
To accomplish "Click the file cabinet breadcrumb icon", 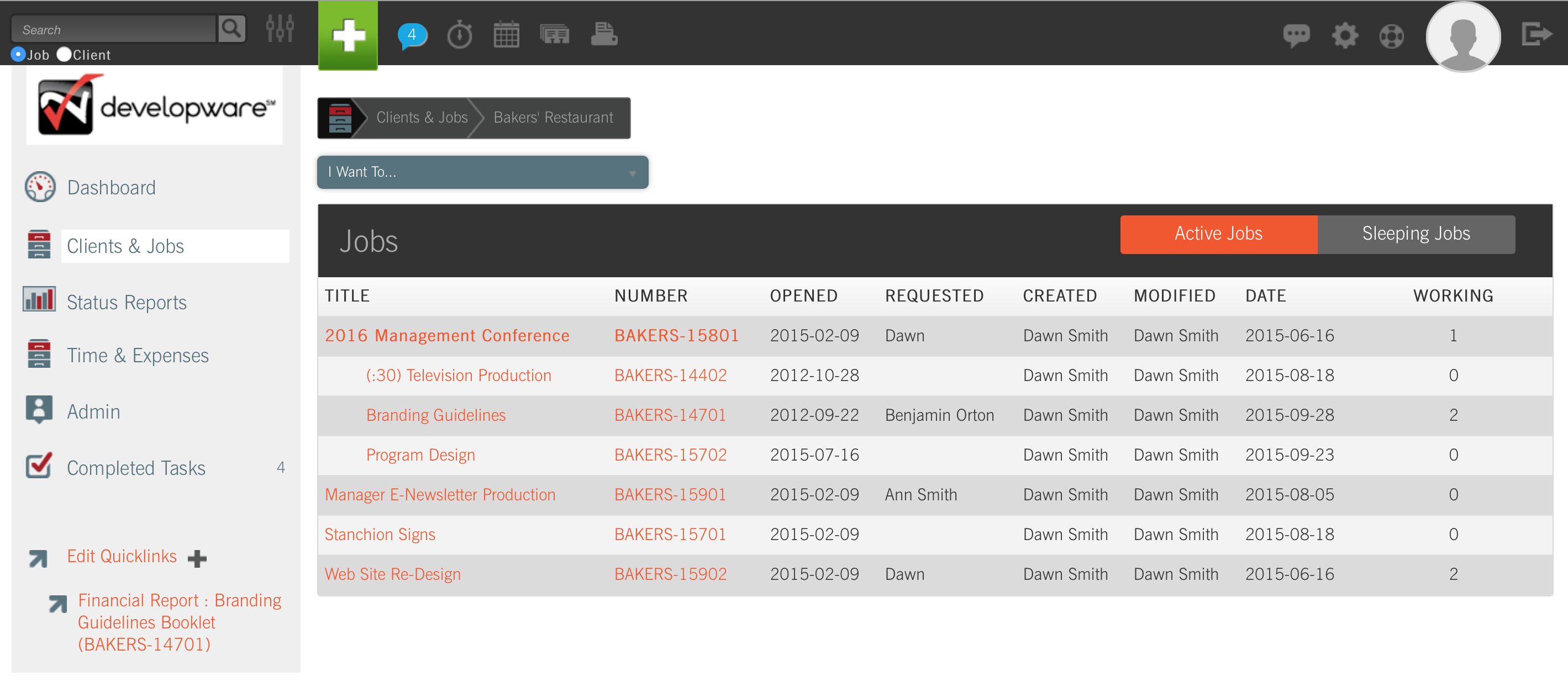I will 340,118.
